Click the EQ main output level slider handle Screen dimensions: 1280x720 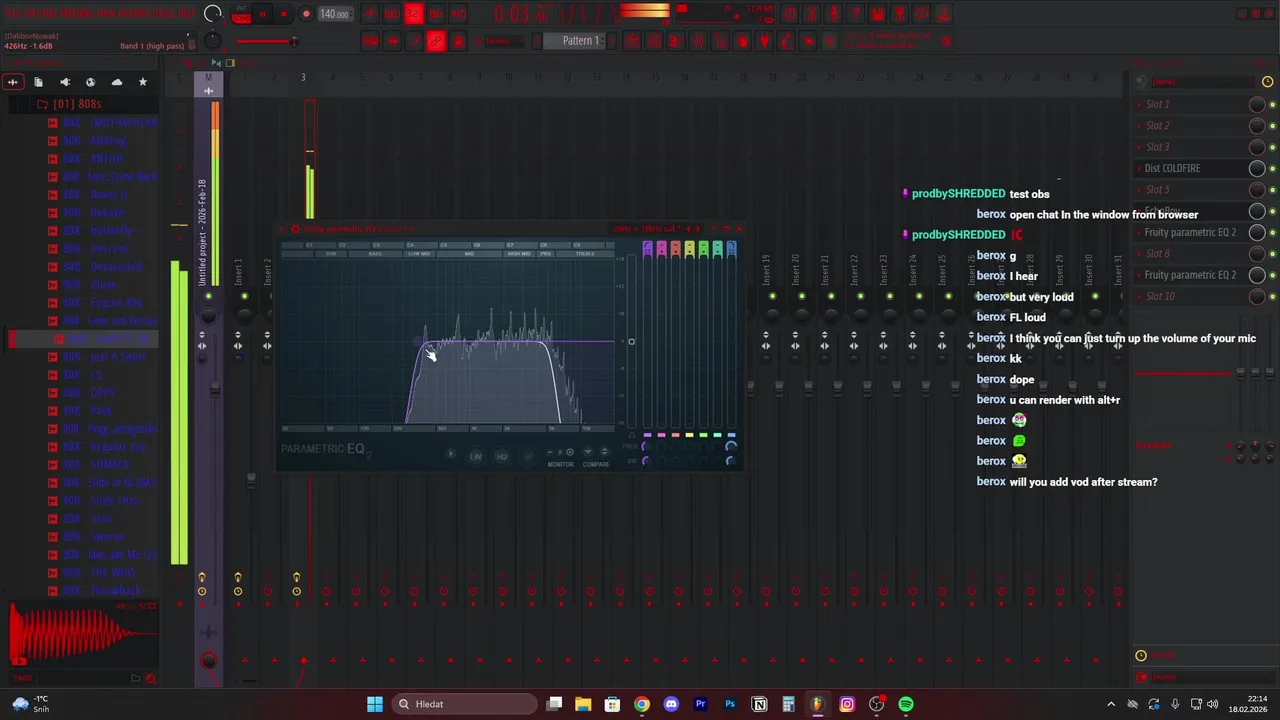(631, 341)
